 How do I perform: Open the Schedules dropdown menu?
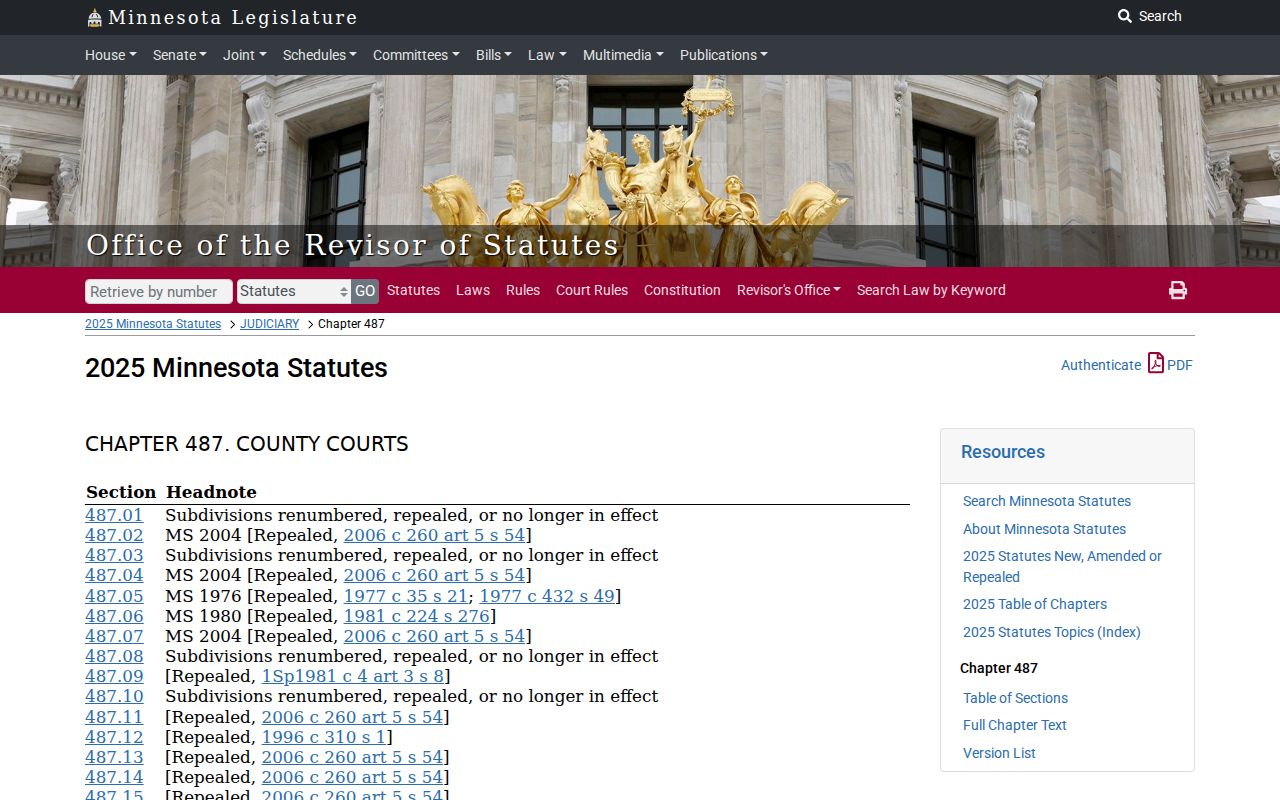tap(319, 55)
